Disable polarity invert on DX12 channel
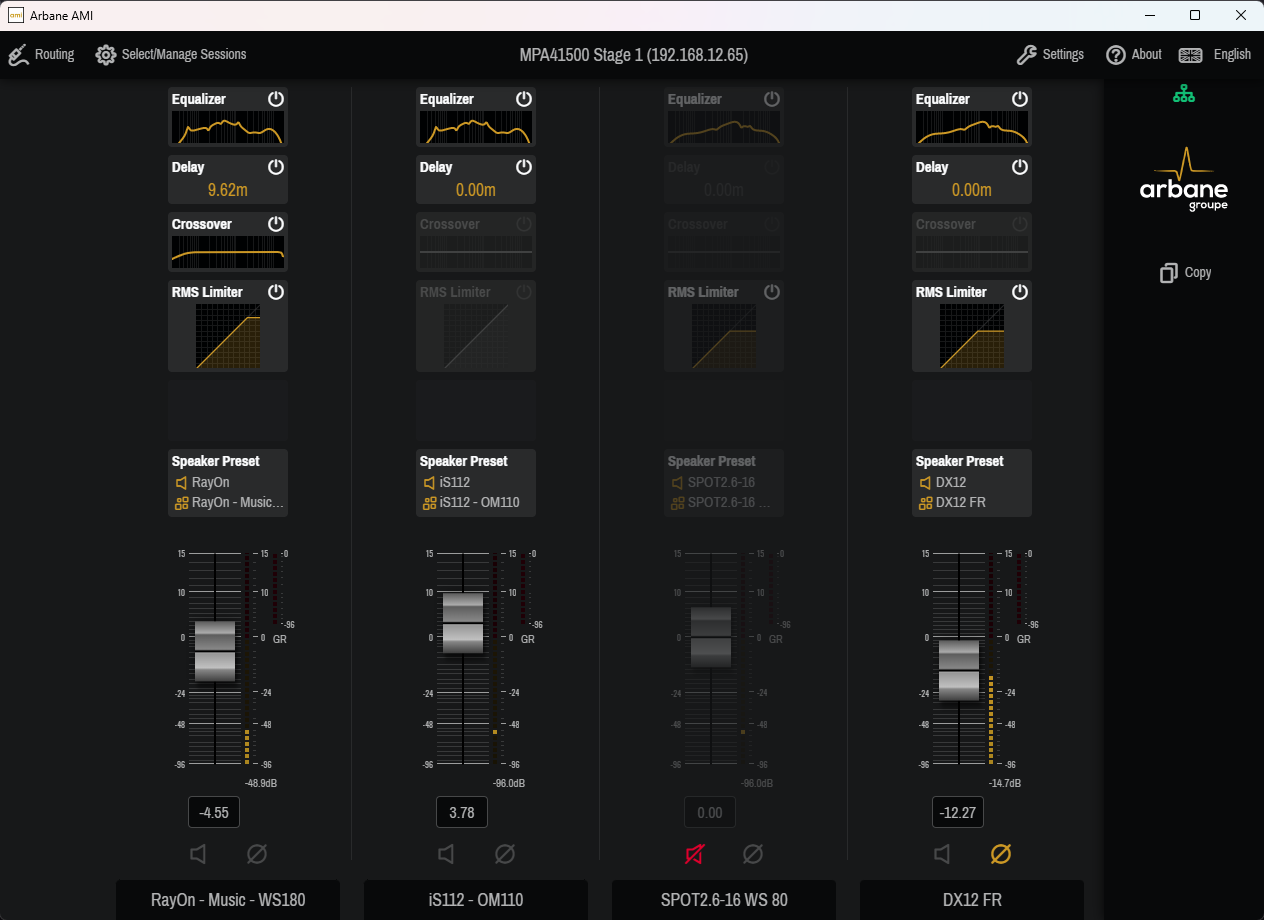 coord(1001,854)
